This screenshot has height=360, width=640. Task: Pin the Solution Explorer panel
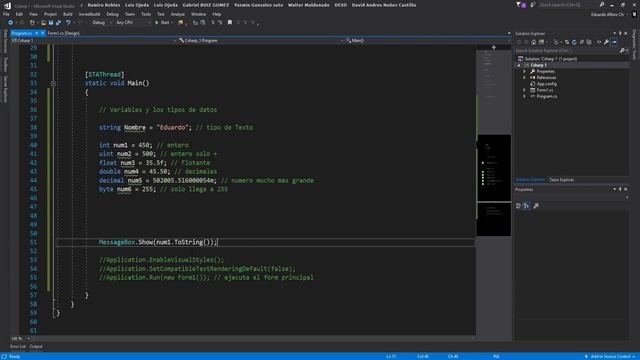point(620,33)
